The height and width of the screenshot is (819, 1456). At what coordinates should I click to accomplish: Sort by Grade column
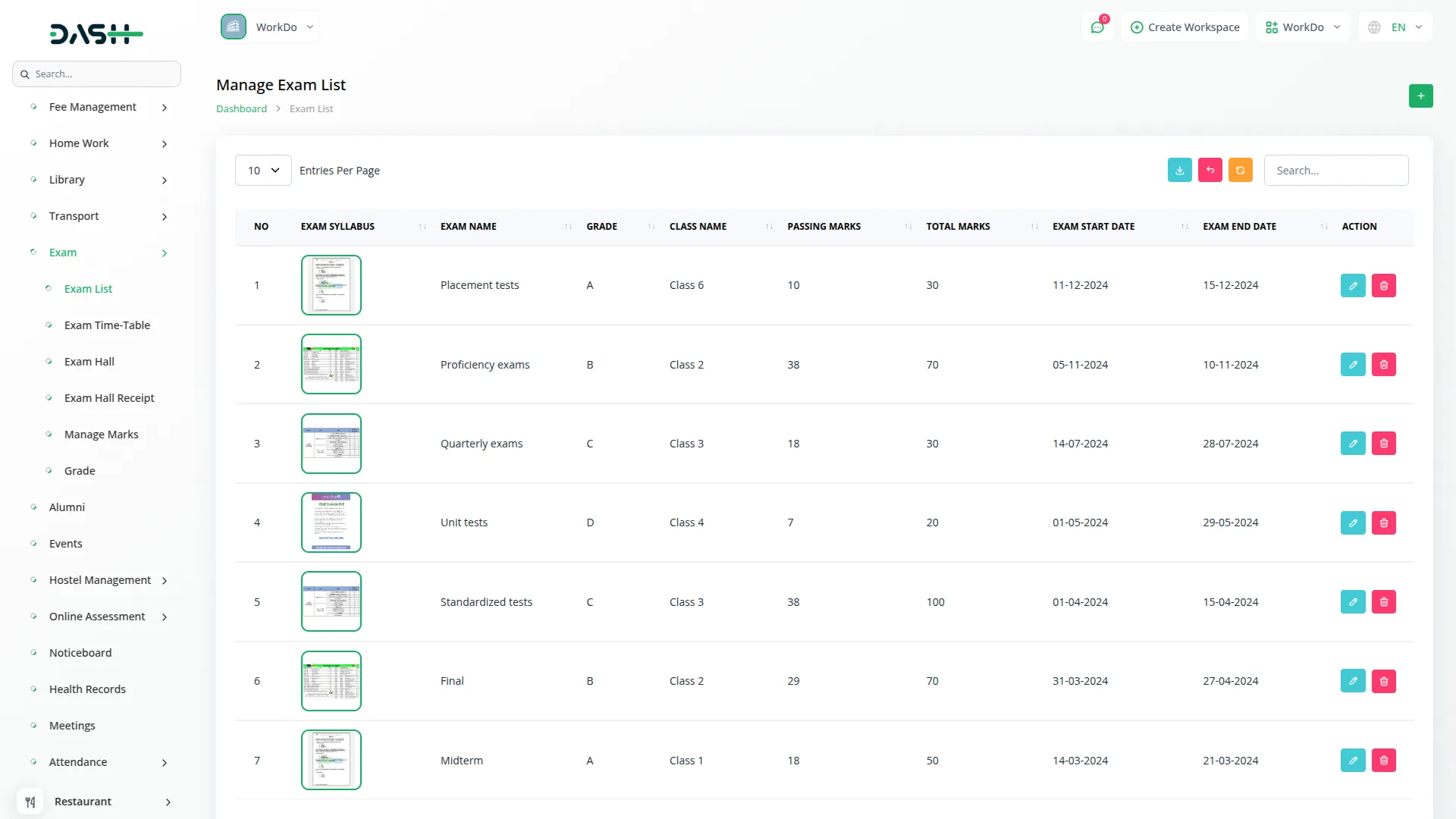tap(651, 227)
